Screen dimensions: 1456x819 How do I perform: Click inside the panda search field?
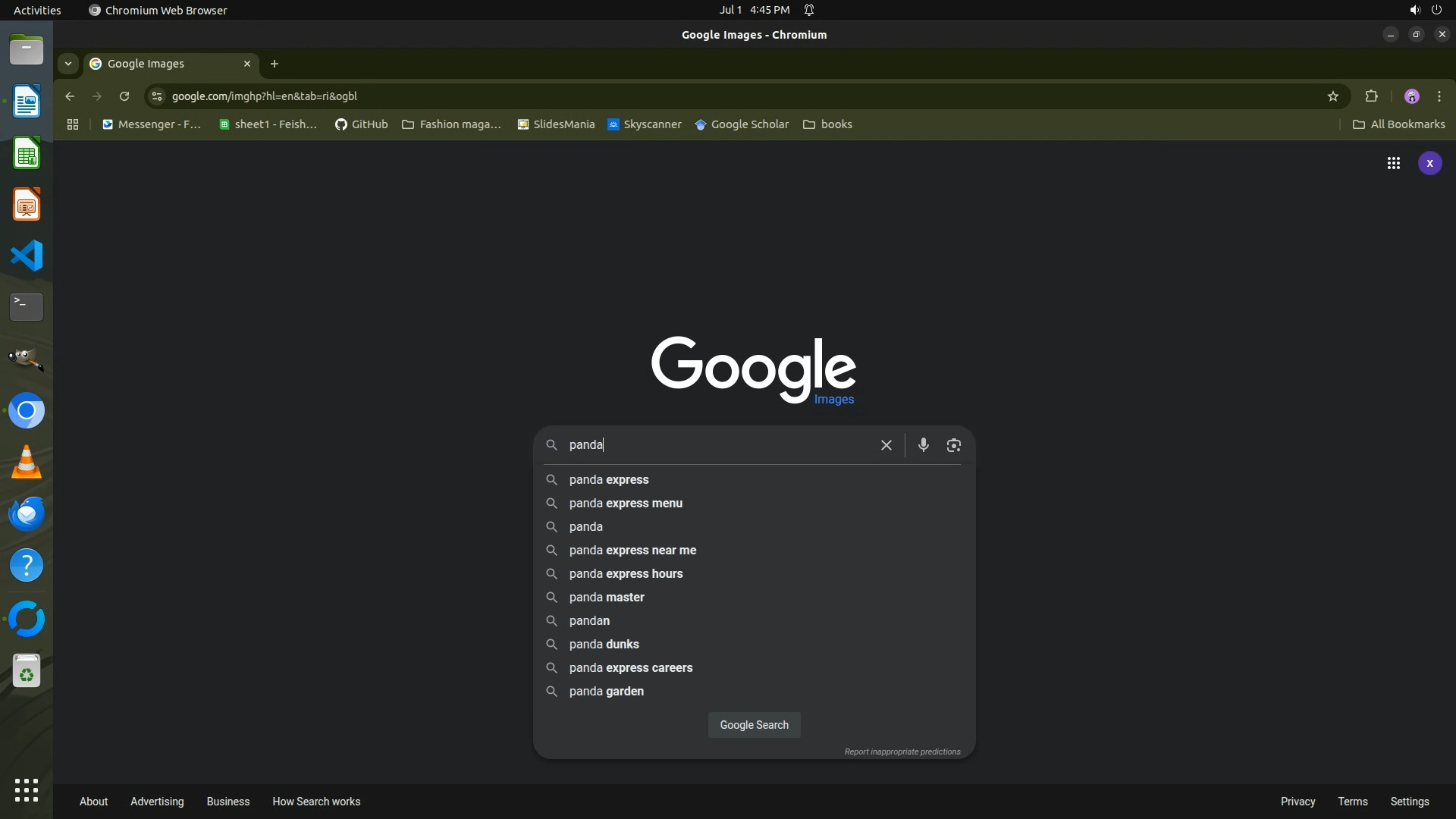coord(720,445)
